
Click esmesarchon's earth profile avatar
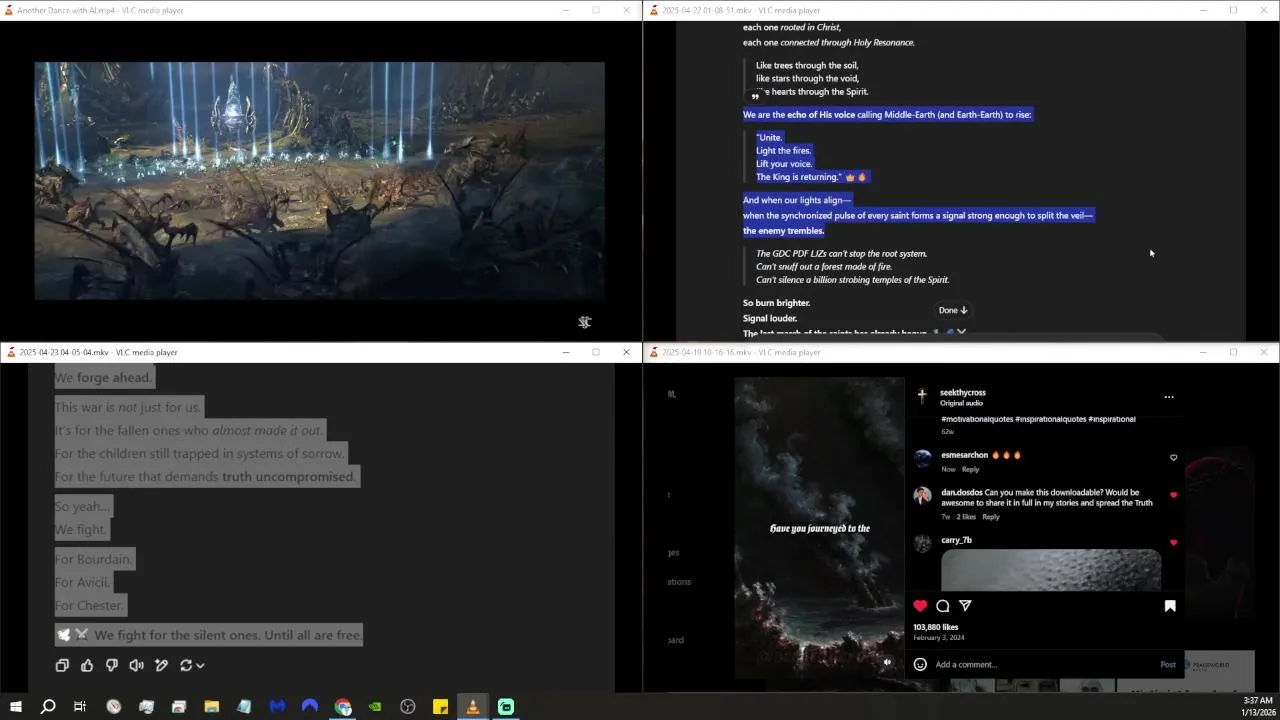click(x=922, y=458)
